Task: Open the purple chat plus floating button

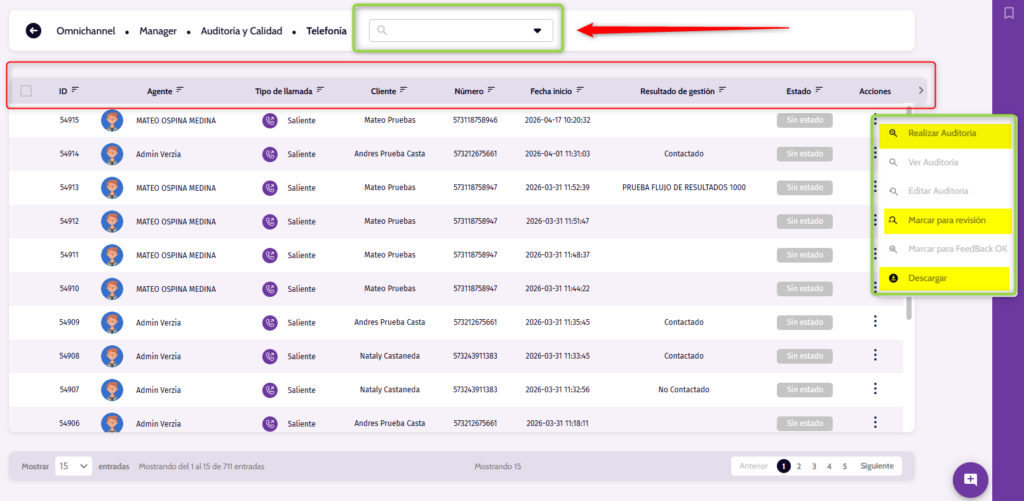Action: pos(970,480)
